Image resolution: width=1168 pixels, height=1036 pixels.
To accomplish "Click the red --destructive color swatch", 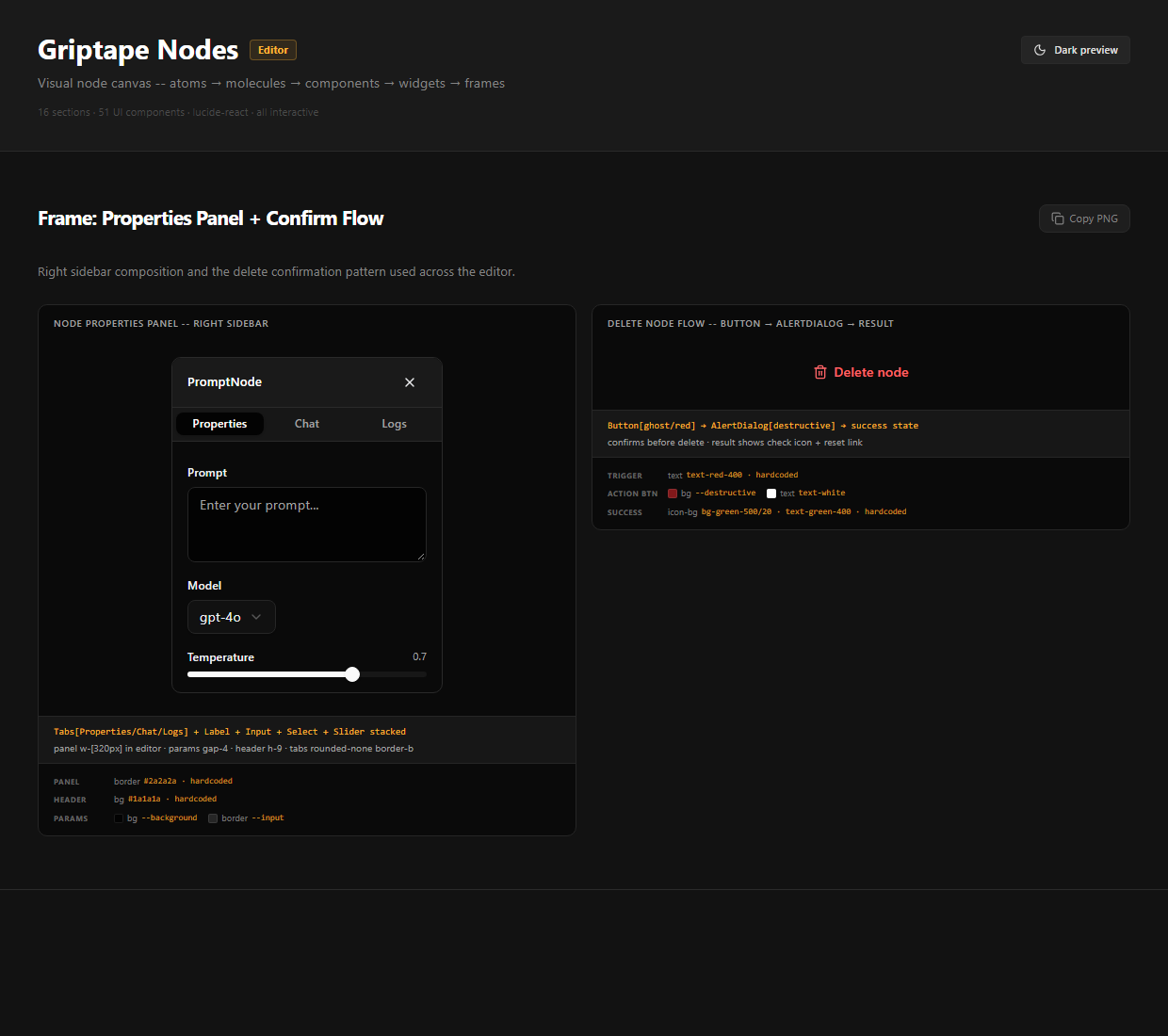I will [673, 494].
